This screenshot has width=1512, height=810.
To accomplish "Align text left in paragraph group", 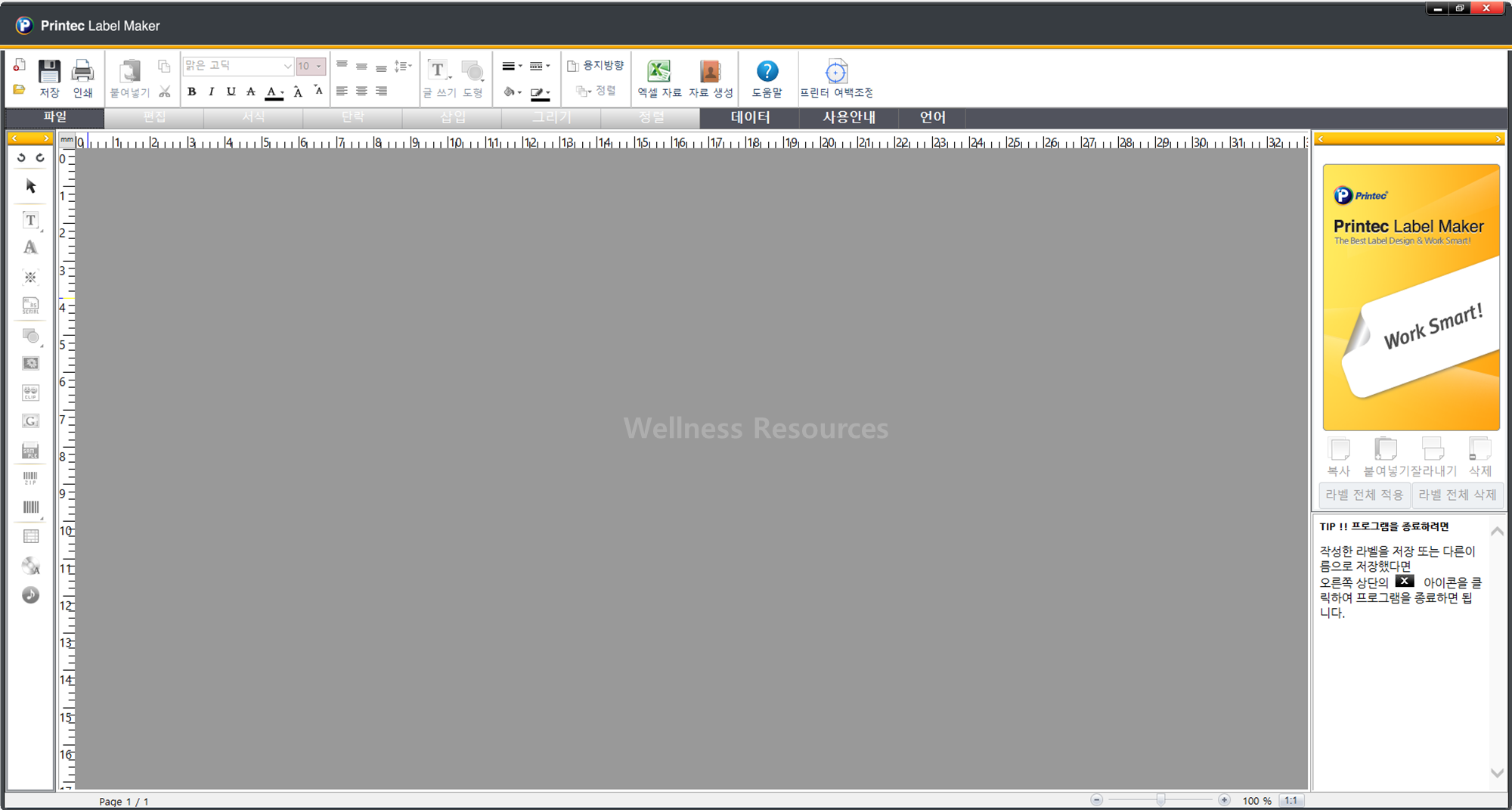I will 342,91.
